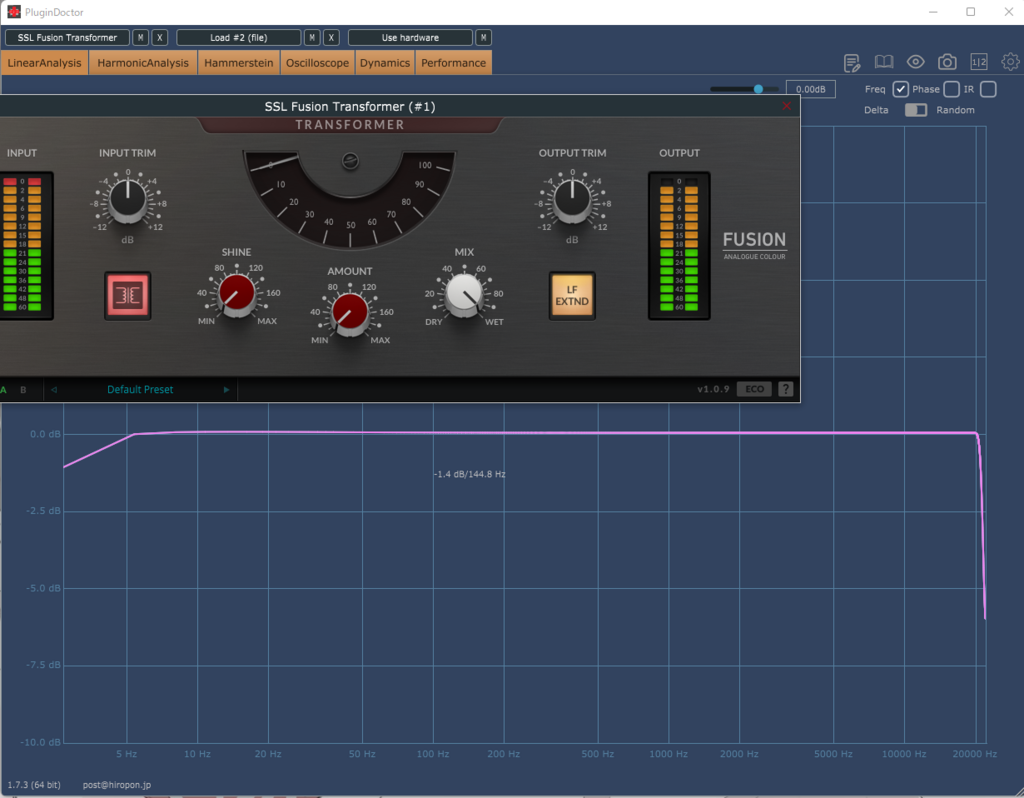The image size is (1024, 798).
Task: Click the v1.0.9 plugin version label
Action: click(x=713, y=389)
